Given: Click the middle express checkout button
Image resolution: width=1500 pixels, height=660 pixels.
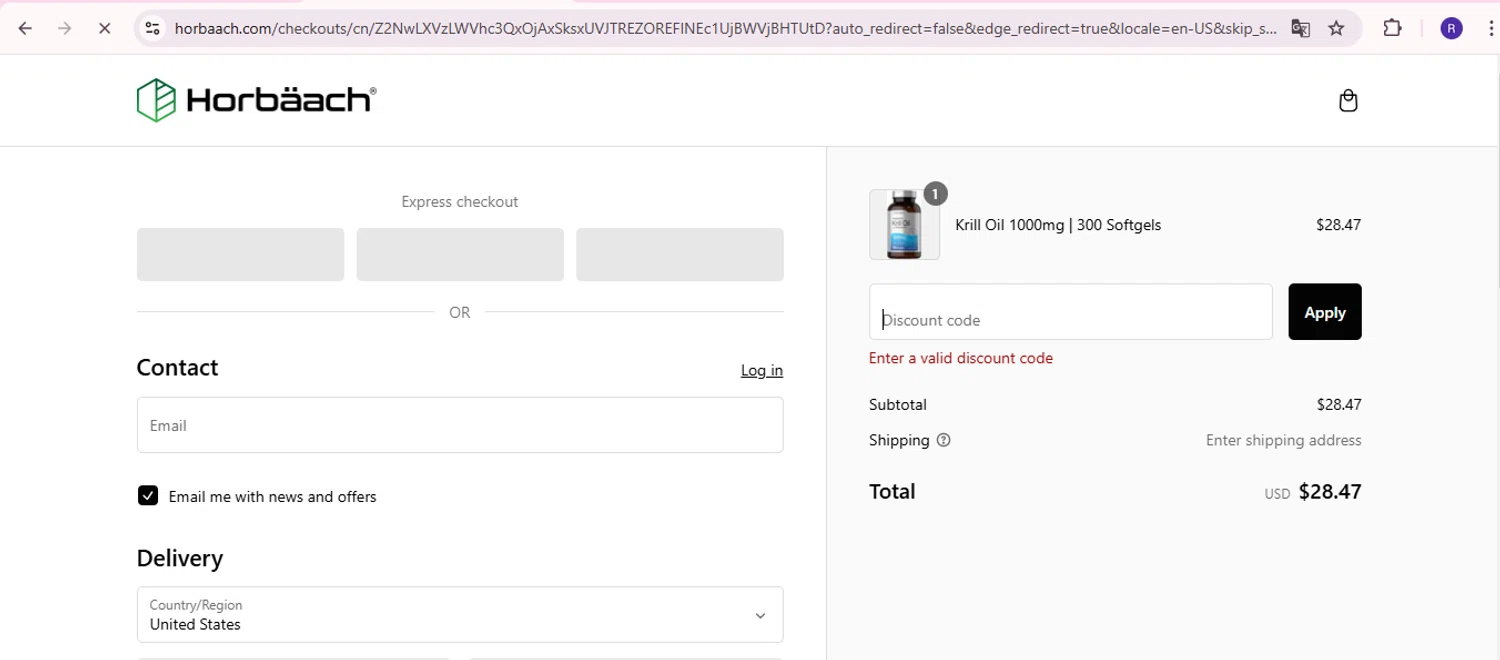Looking at the screenshot, I should [x=460, y=254].
